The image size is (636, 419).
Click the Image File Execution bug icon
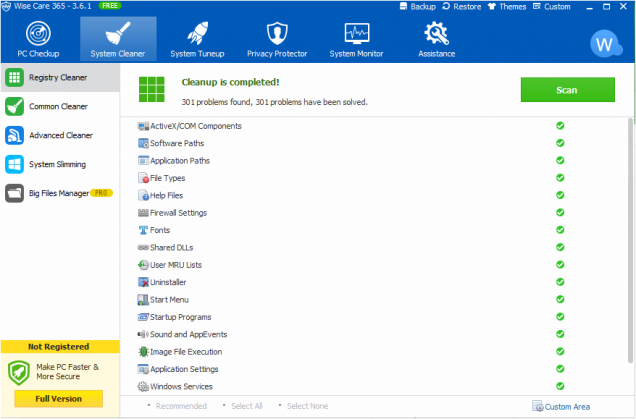click(143, 352)
